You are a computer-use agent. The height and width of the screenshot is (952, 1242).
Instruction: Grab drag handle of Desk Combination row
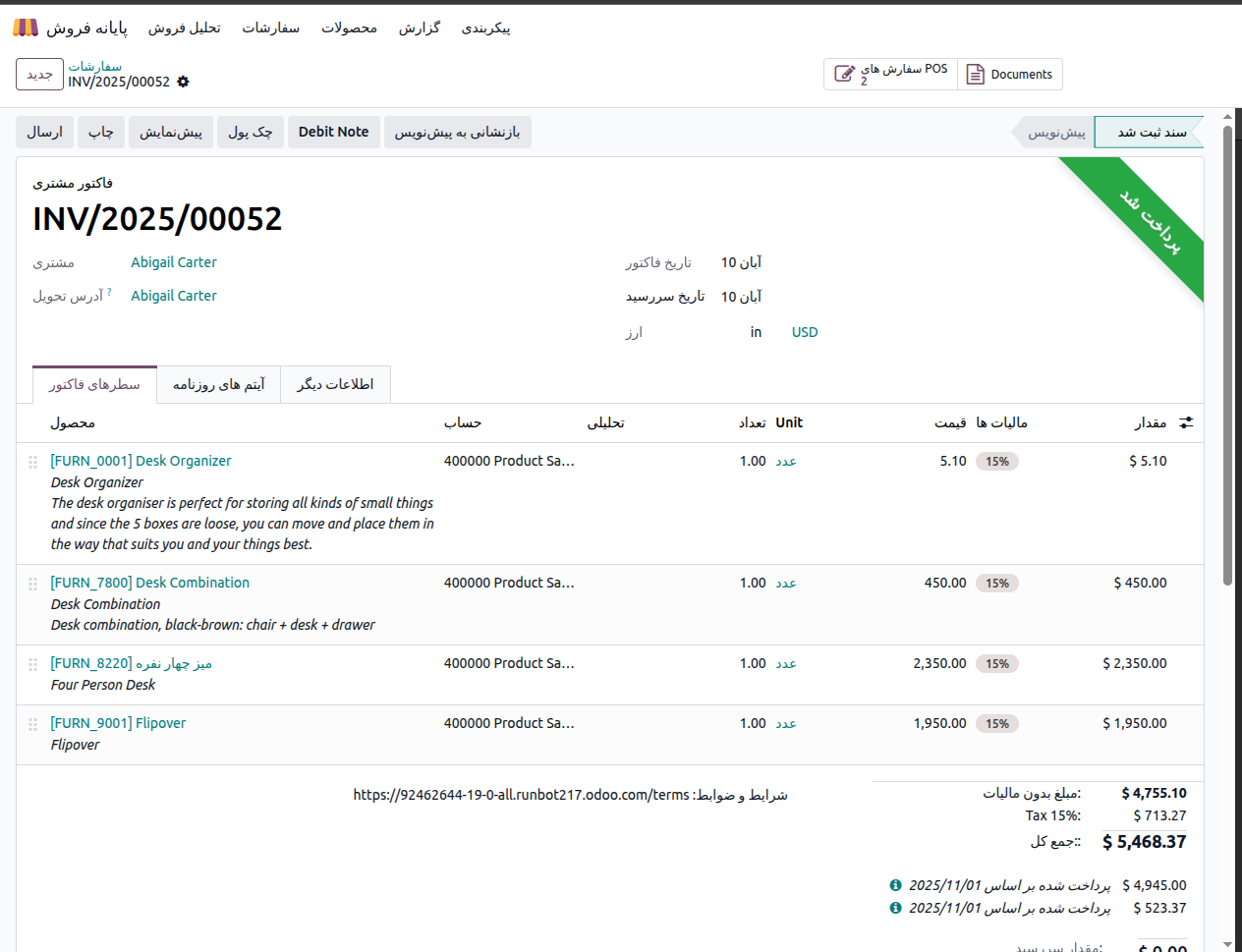(x=32, y=584)
